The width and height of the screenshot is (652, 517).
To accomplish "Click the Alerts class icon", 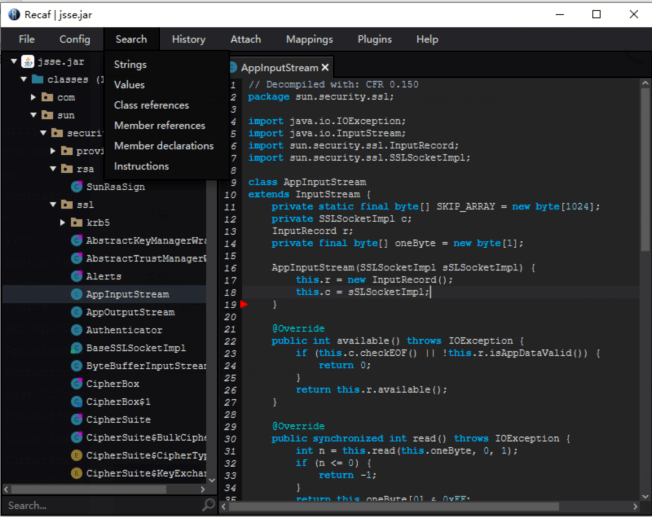I will pos(76,276).
